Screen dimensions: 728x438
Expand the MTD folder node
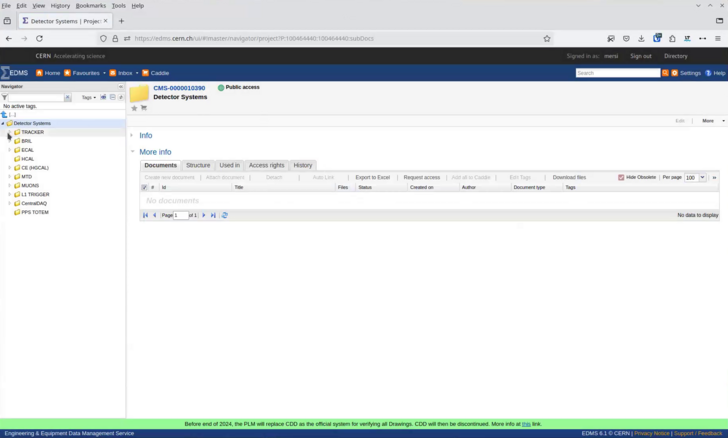point(9,177)
